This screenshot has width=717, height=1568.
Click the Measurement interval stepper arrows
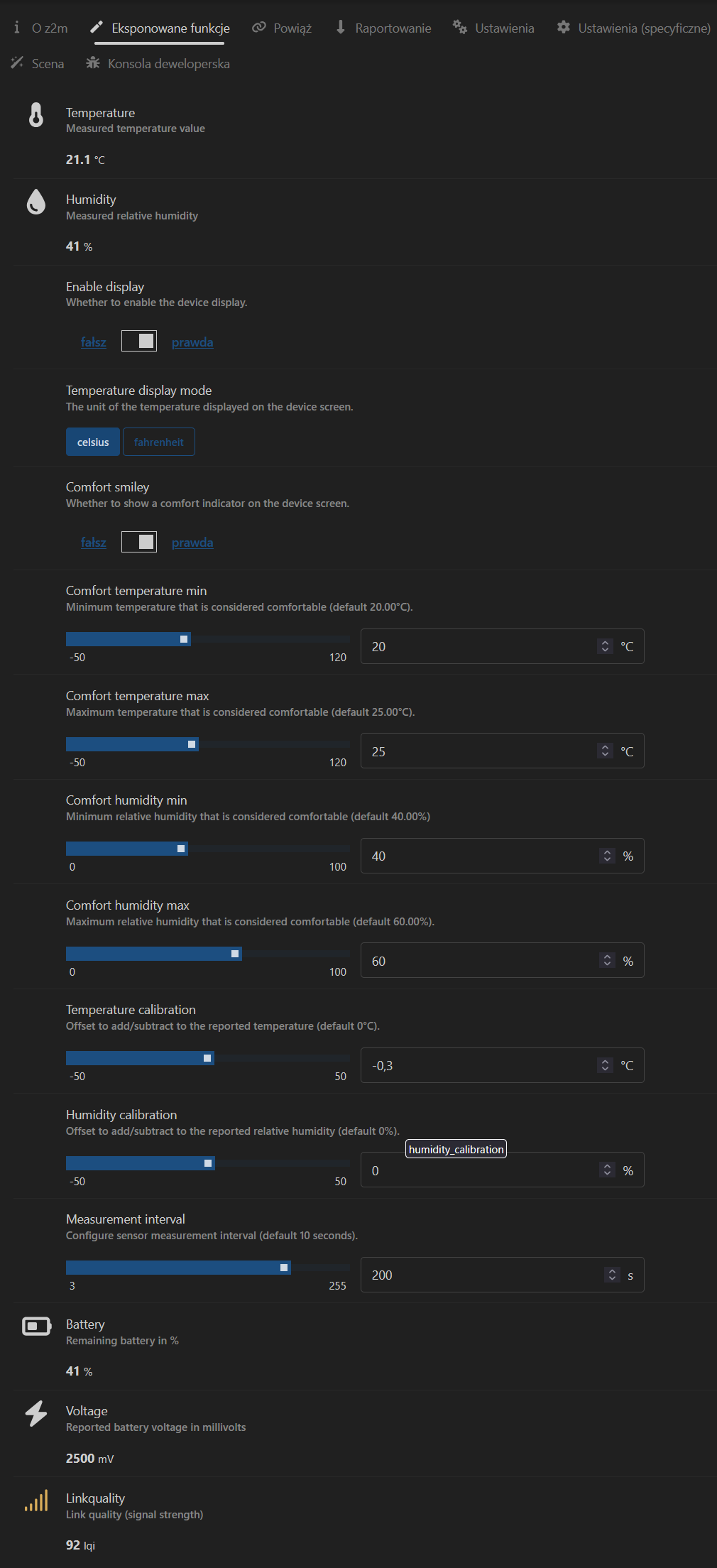(x=612, y=1275)
